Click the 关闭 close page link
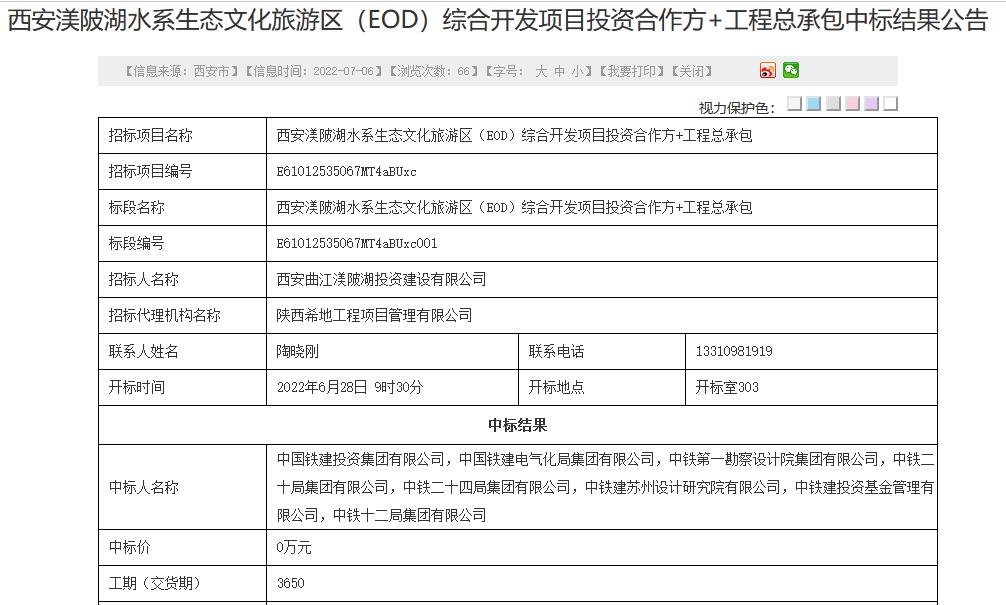This screenshot has width=1006, height=605. [x=691, y=71]
